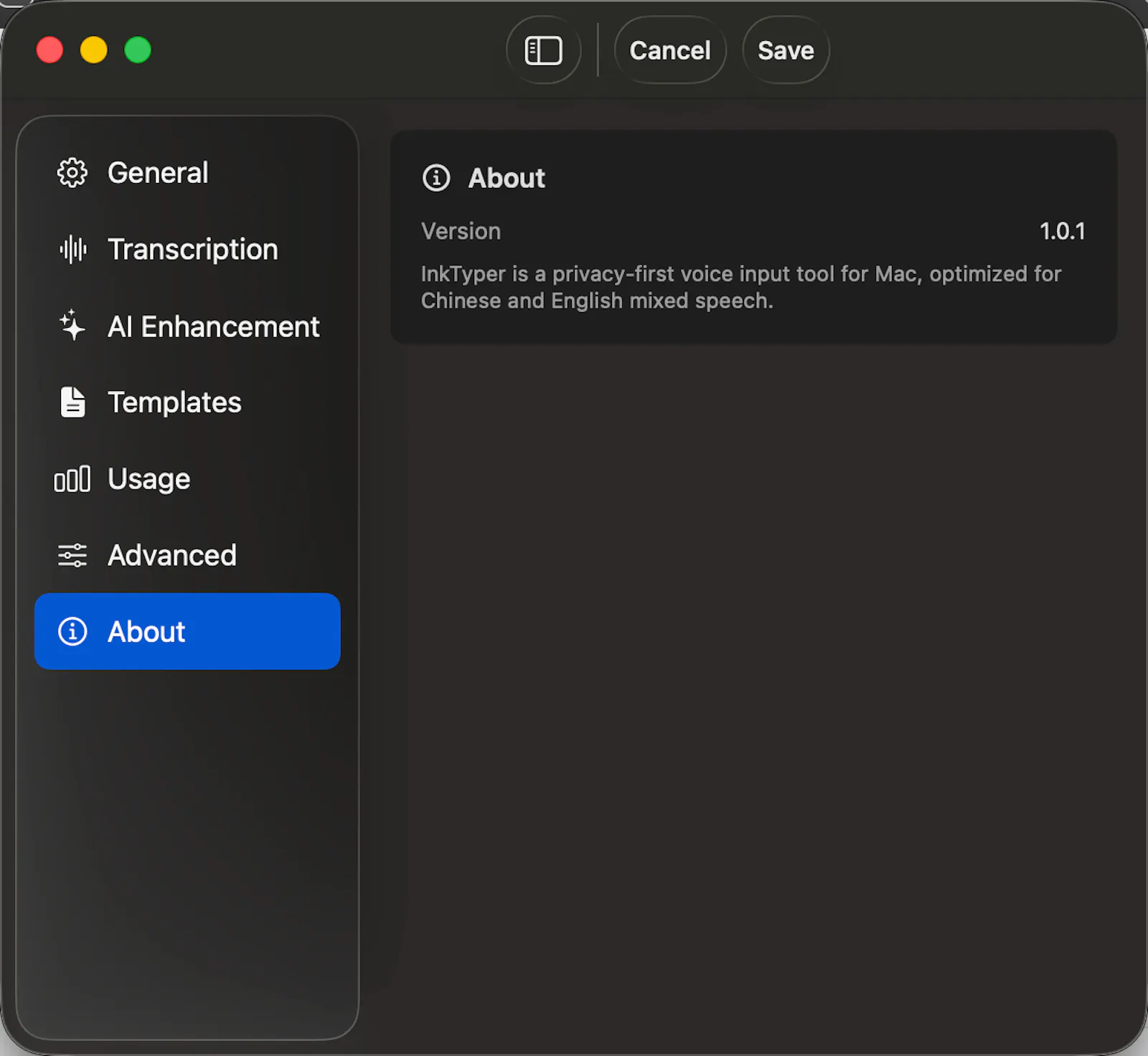This screenshot has width=1148, height=1056.
Task: Click the document icon beside Templates
Action: (72, 402)
